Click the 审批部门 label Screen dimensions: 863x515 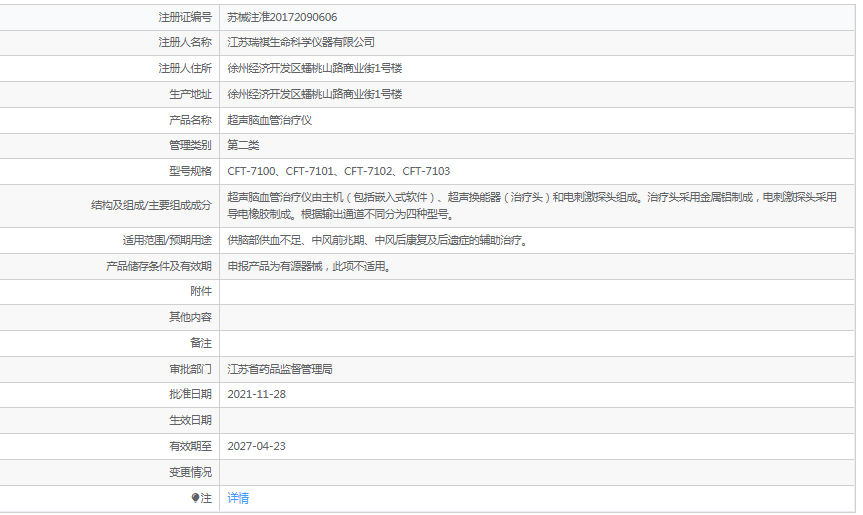(x=190, y=369)
